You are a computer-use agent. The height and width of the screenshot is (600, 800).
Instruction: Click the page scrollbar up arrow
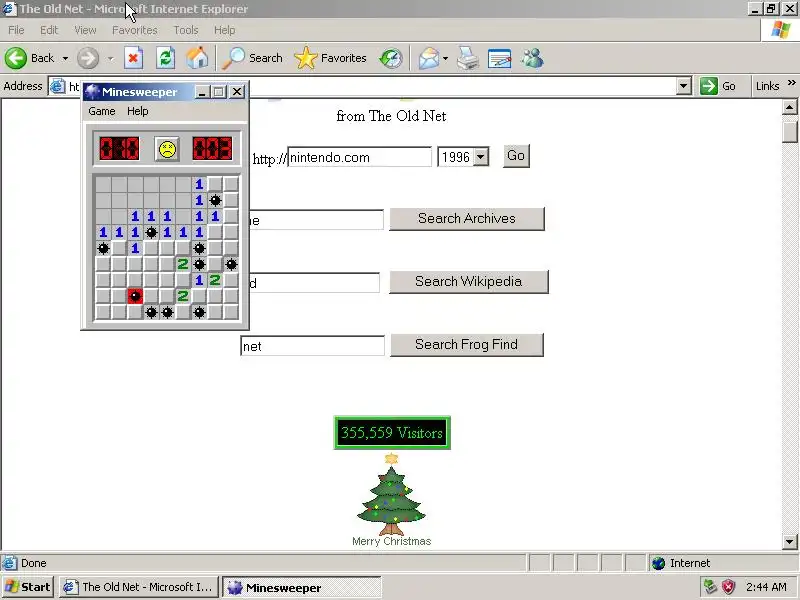[x=789, y=107]
